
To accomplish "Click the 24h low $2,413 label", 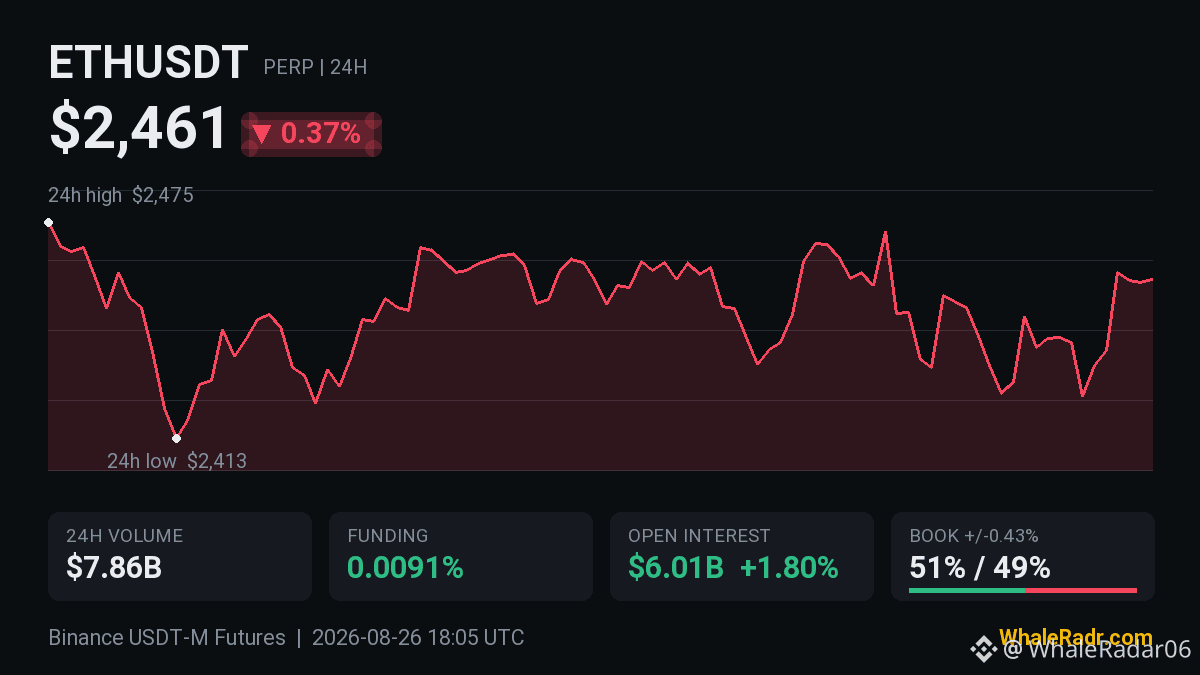I will pos(177,461).
